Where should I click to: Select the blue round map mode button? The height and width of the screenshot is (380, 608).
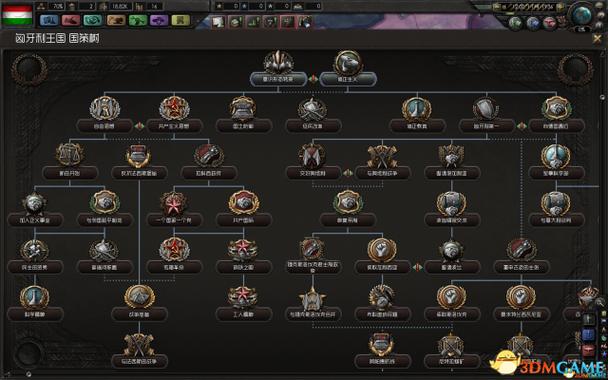(x=533, y=23)
